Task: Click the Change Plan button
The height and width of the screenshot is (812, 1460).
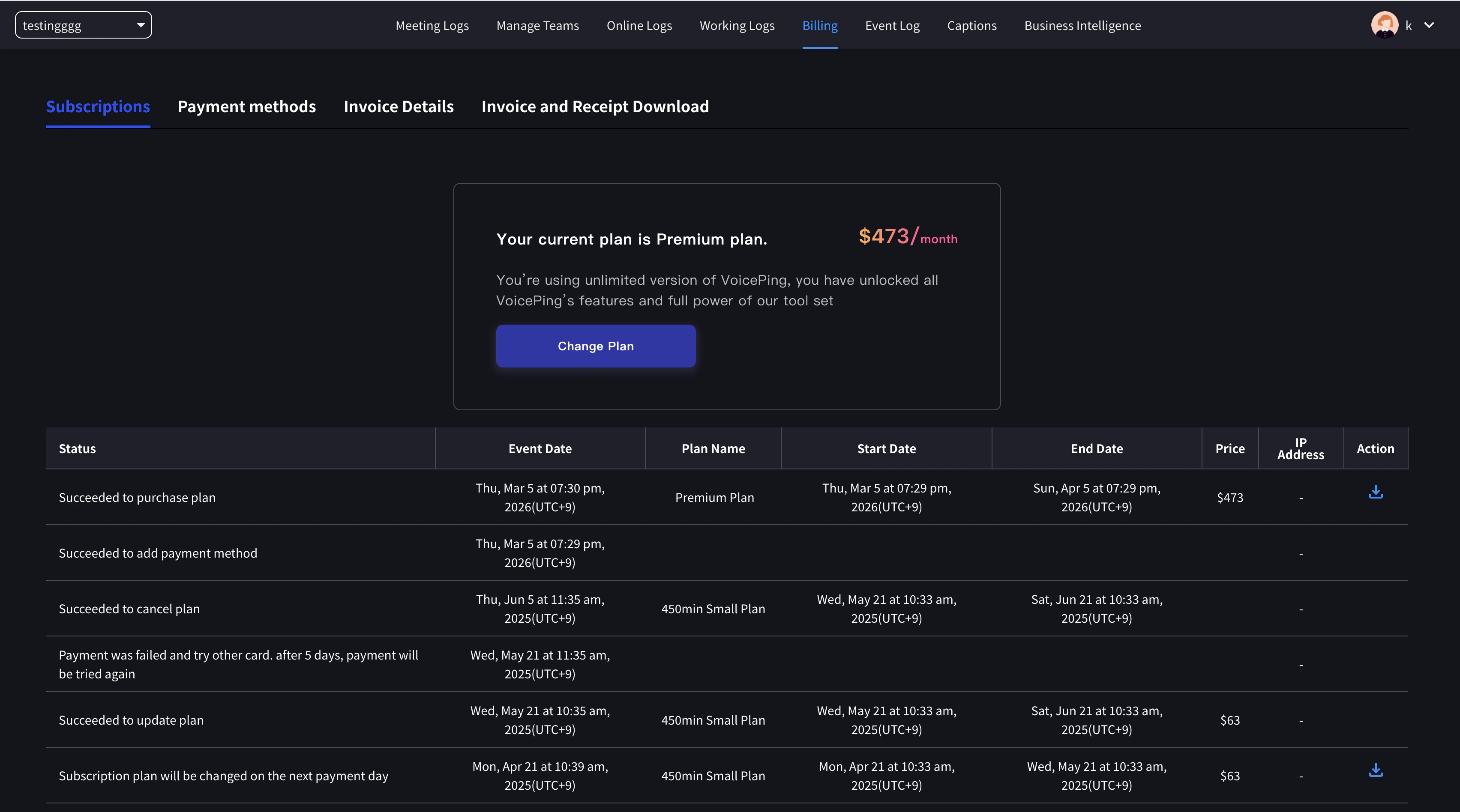Action: [596, 346]
